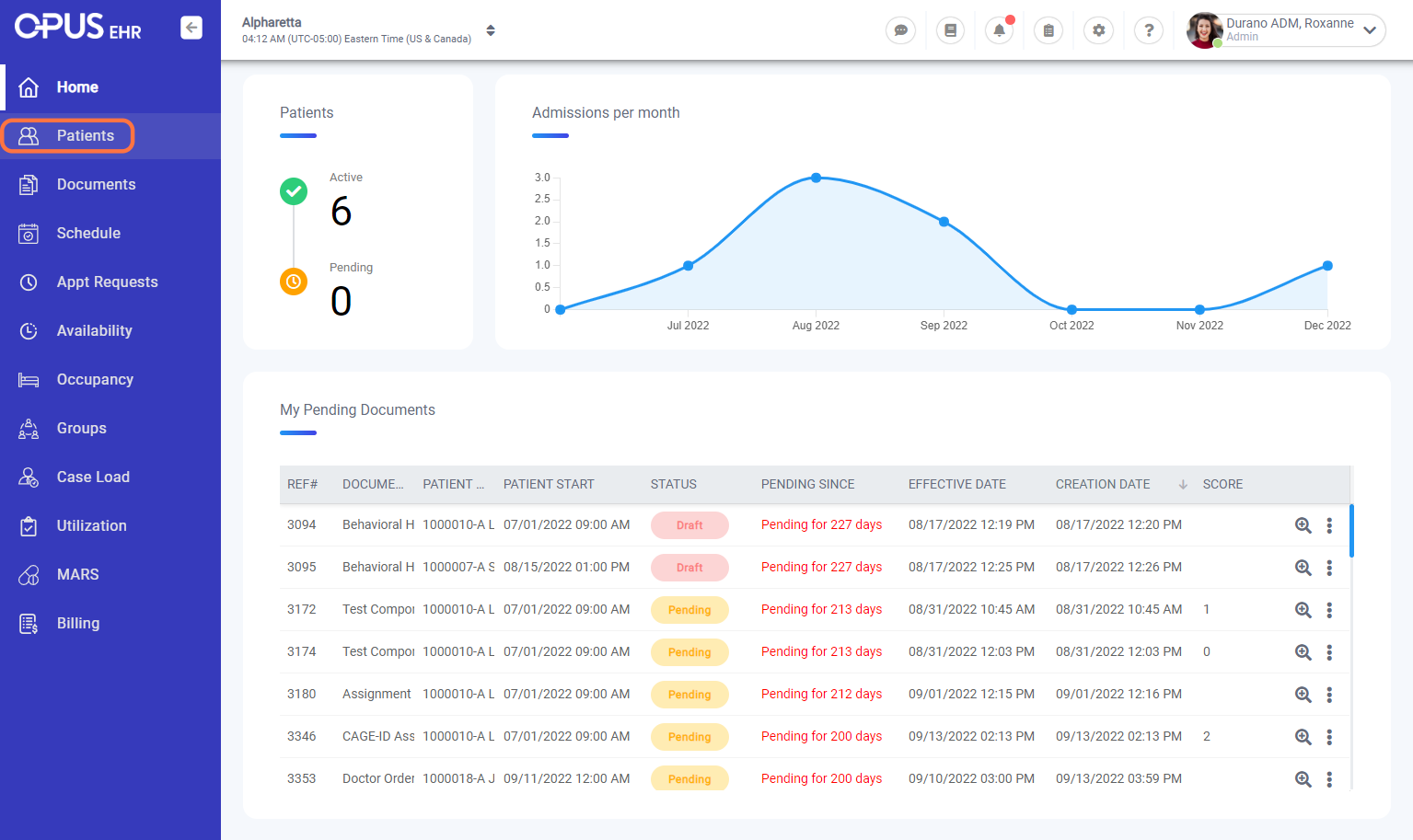
Task: Open more options for document 3172
Action: pos(1329,610)
